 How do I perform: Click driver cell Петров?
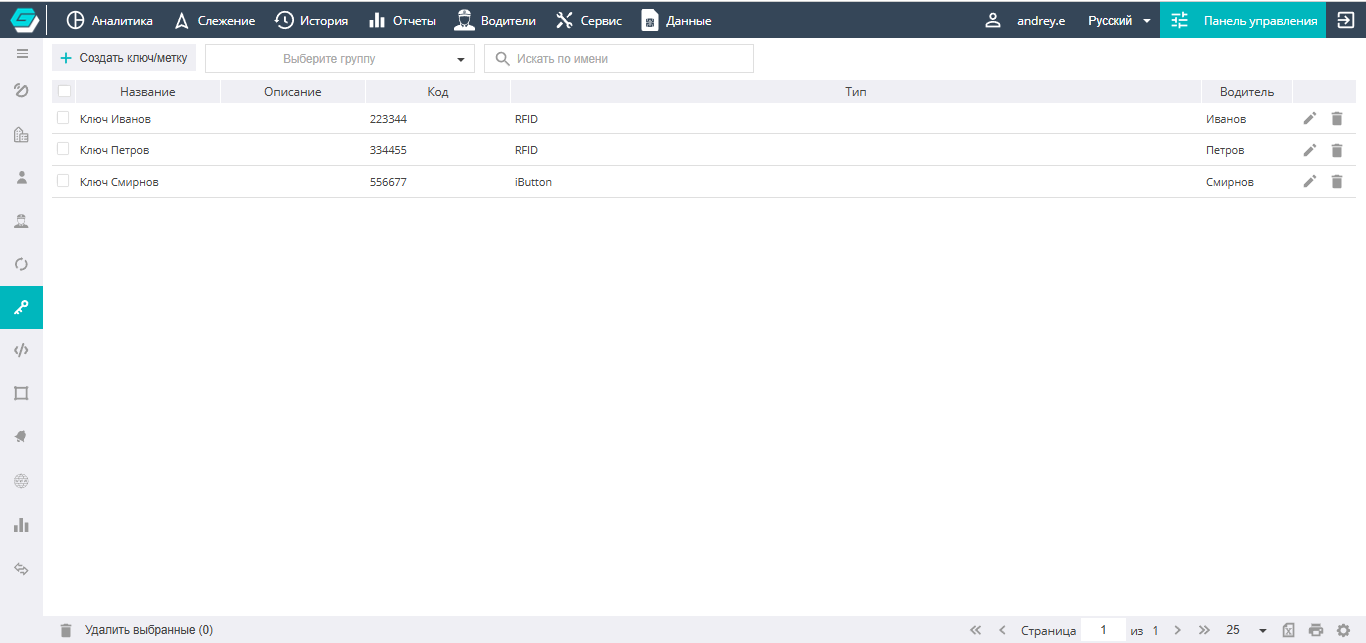pyautogui.click(x=1225, y=150)
